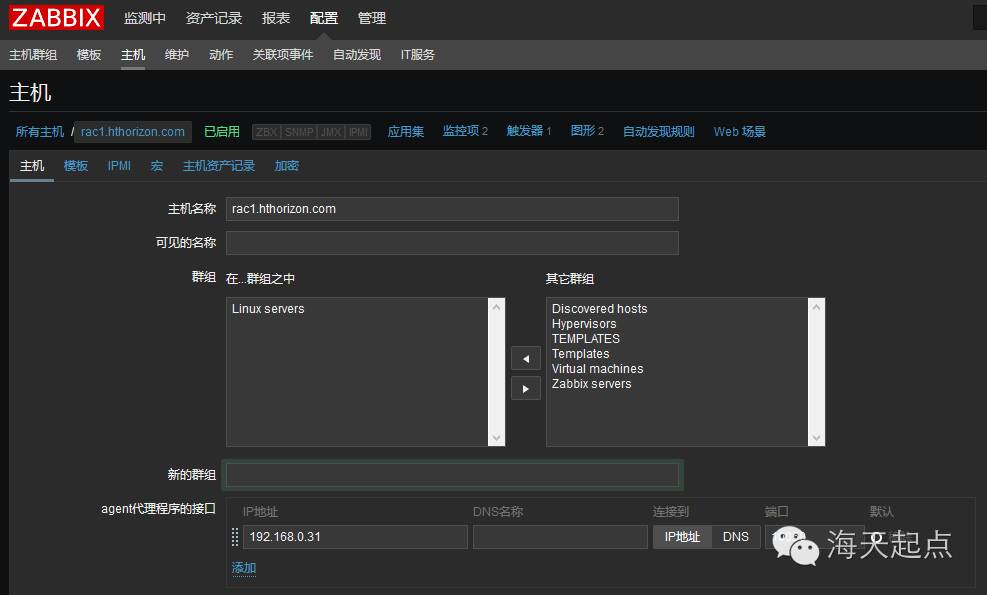The image size is (987, 595).
Task: Click the ZABBIX logo
Action: click(x=57, y=18)
